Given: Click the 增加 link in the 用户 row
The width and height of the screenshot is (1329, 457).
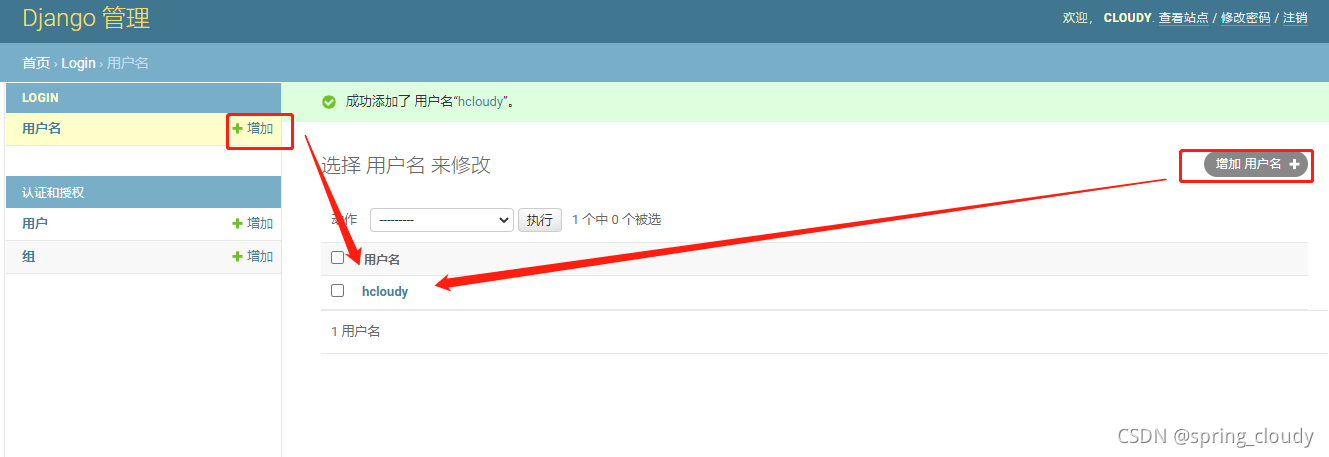Looking at the screenshot, I should (x=253, y=223).
